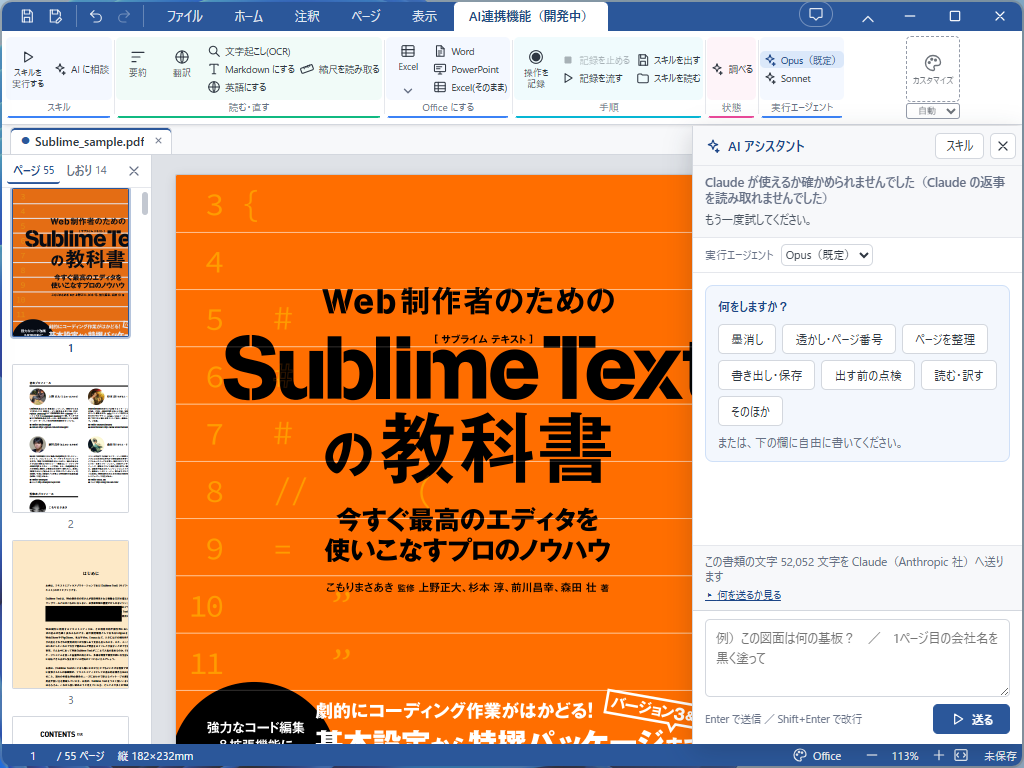1024x768 pixels.
Task: Click the 要約 summarize icon
Action: (x=138, y=64)
